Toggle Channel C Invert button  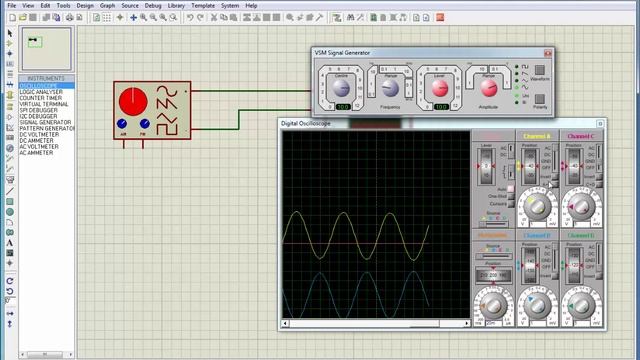(599, 177)
